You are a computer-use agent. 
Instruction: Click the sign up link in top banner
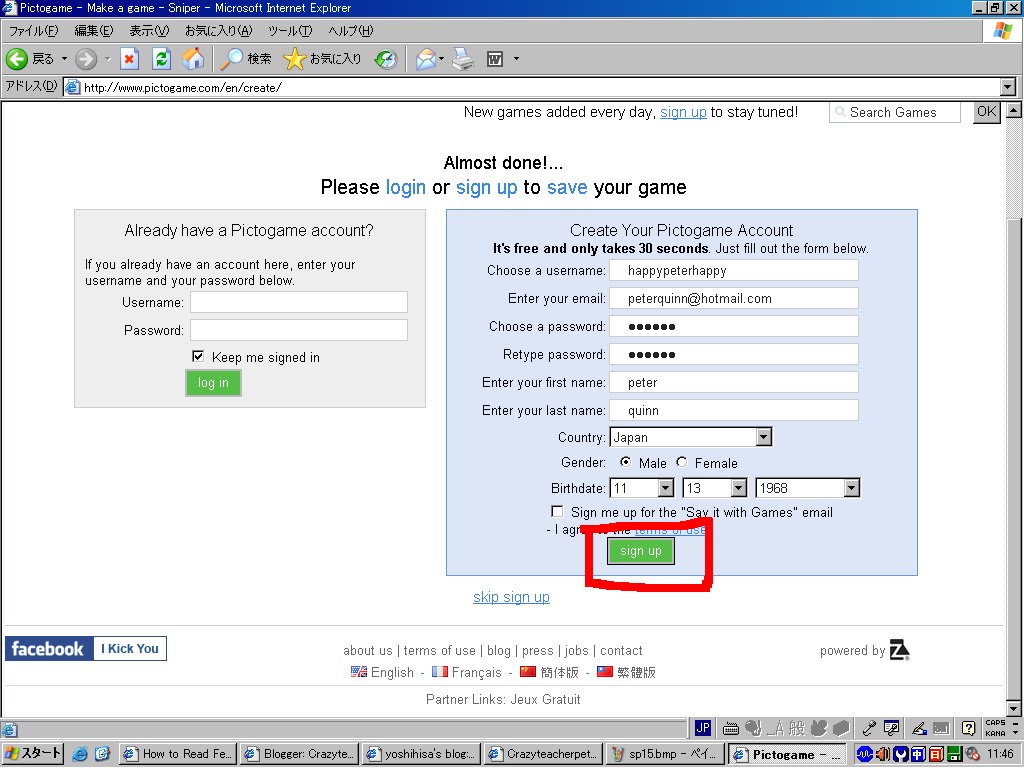683,112
